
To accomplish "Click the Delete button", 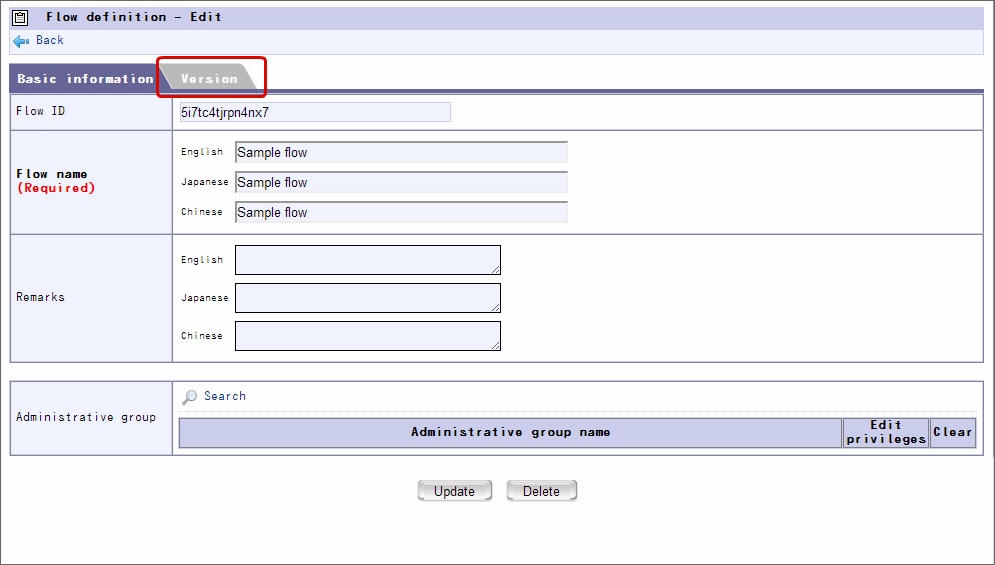I will (x=541, y=491).
